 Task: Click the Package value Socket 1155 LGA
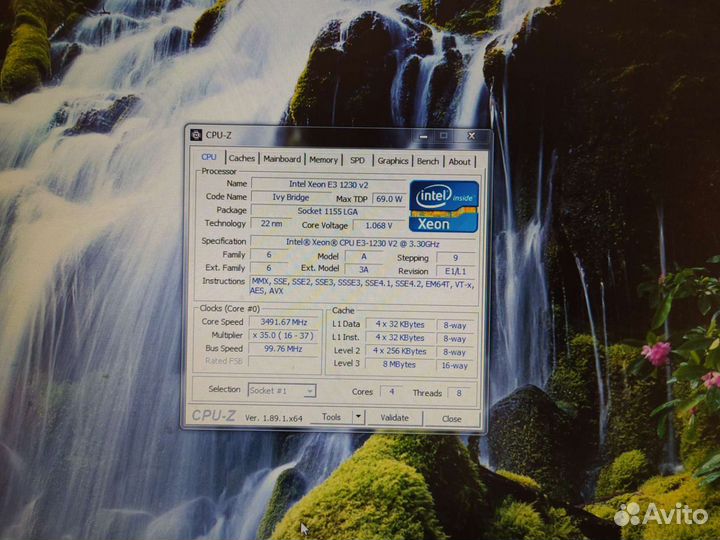[328, 211]
